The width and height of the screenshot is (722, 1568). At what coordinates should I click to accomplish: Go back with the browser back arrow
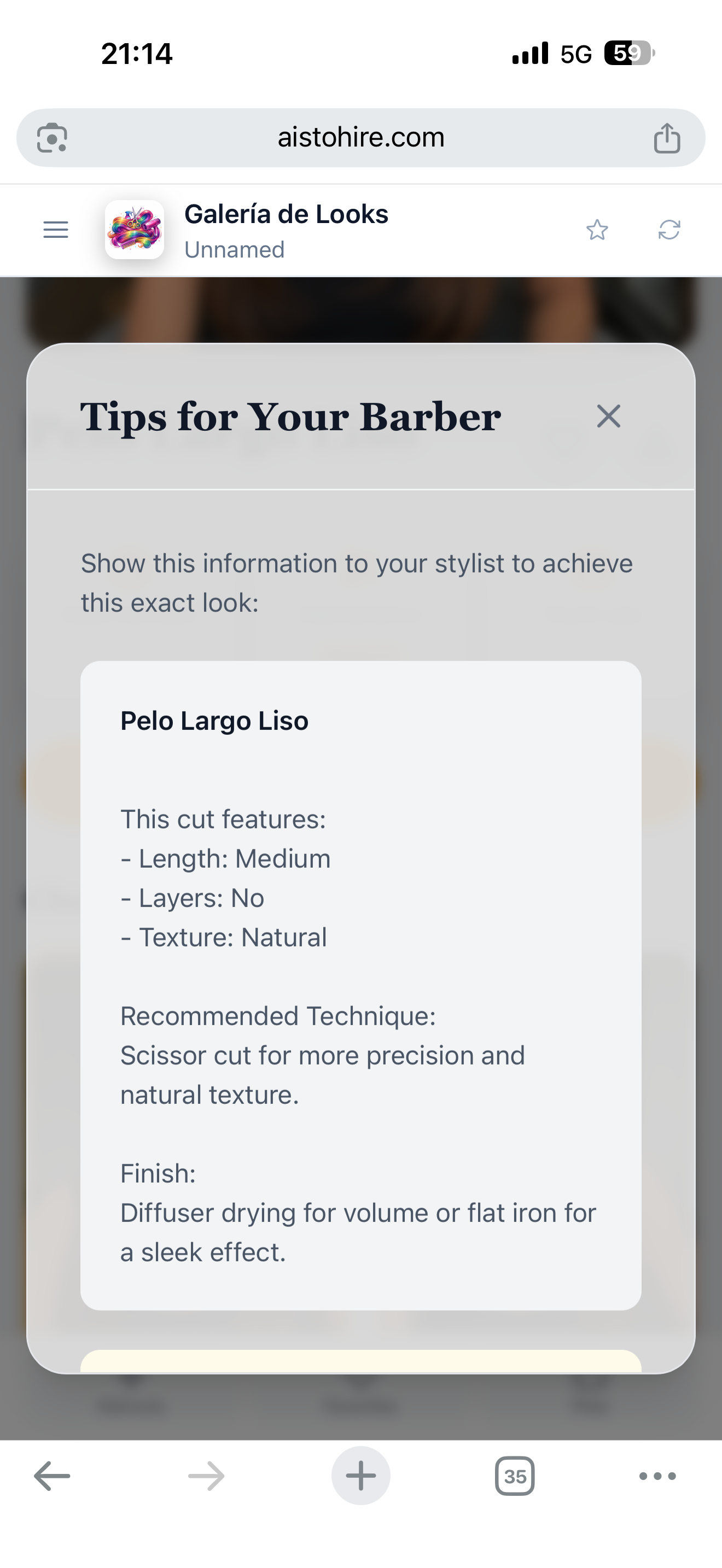pyautogui.click(x=52, y=1476)
